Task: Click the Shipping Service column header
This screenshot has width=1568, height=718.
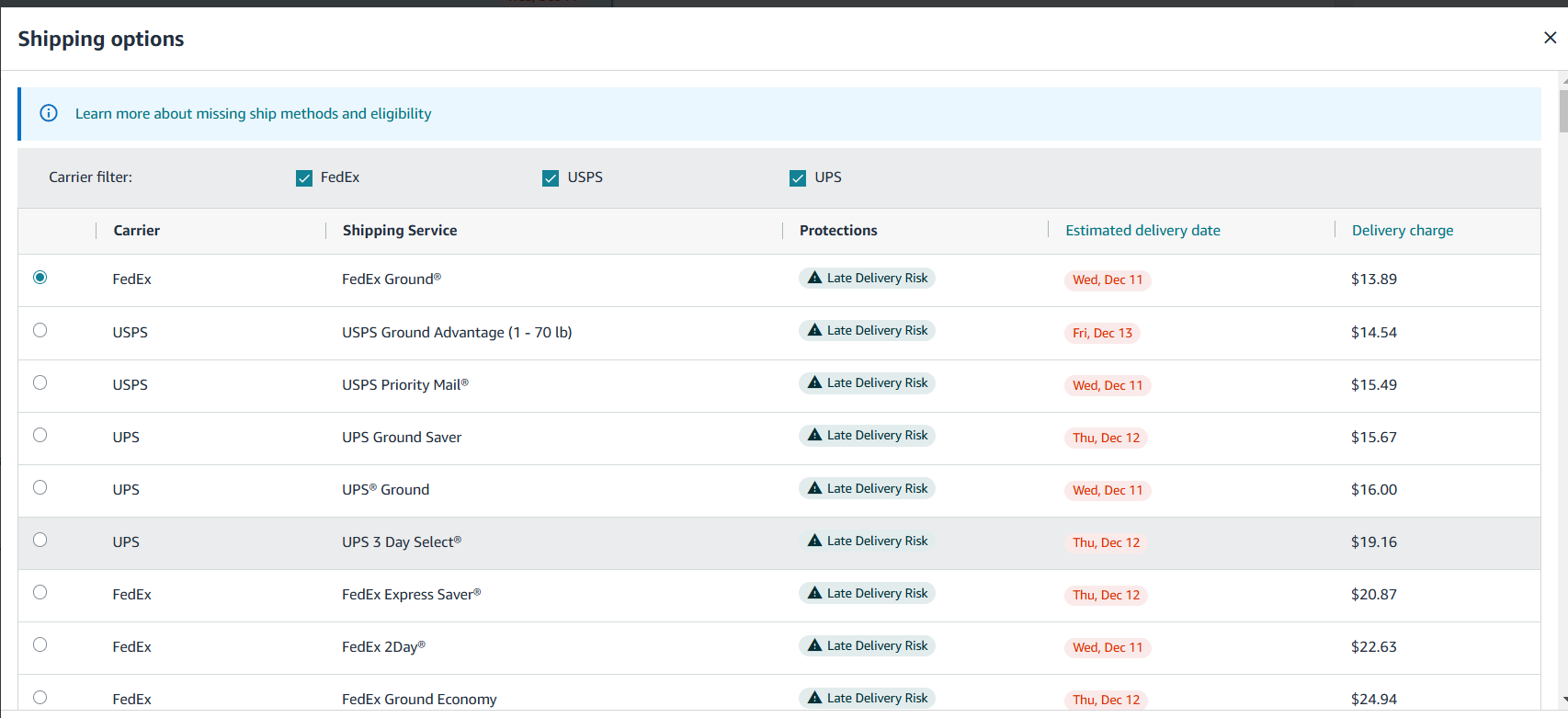Action: (400, 231)
